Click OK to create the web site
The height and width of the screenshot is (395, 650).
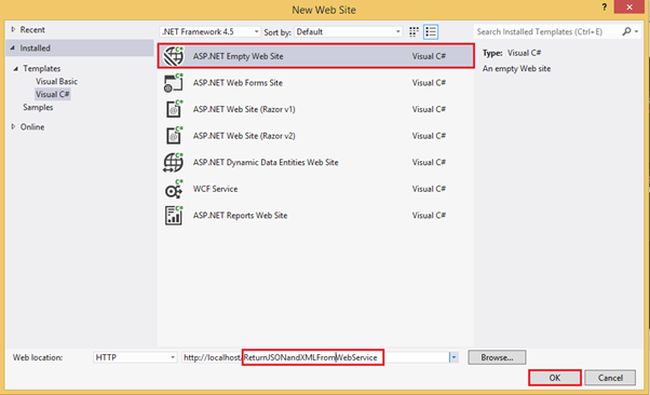click(555, 378)
